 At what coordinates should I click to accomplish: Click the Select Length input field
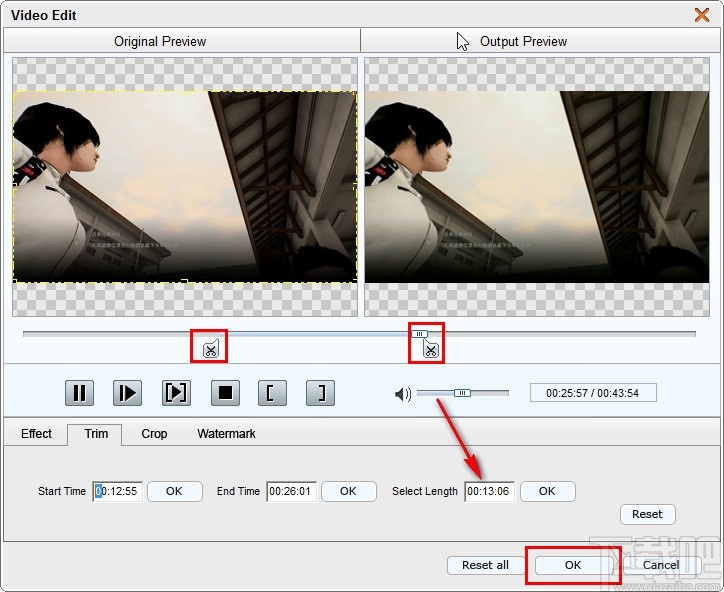tap(490, 491)
